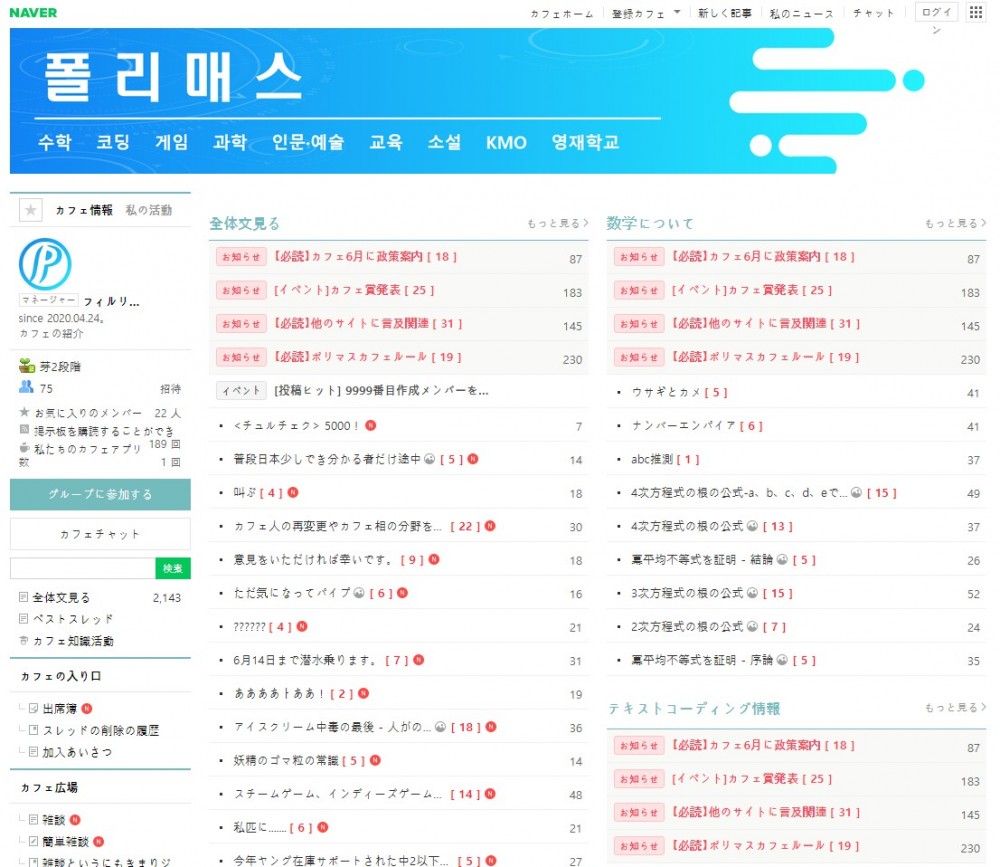Expand もっと見る for 全体文見る section
Image resolution: width=1000 pixels, height=867 pixels.
tap(557, 223)
